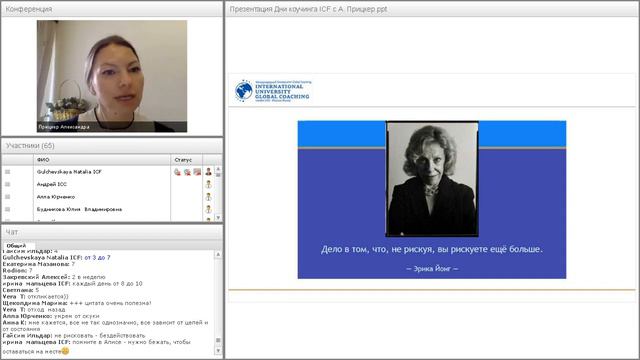
Task: Click chat scroll down arrow
Action: tap(218, 351)
